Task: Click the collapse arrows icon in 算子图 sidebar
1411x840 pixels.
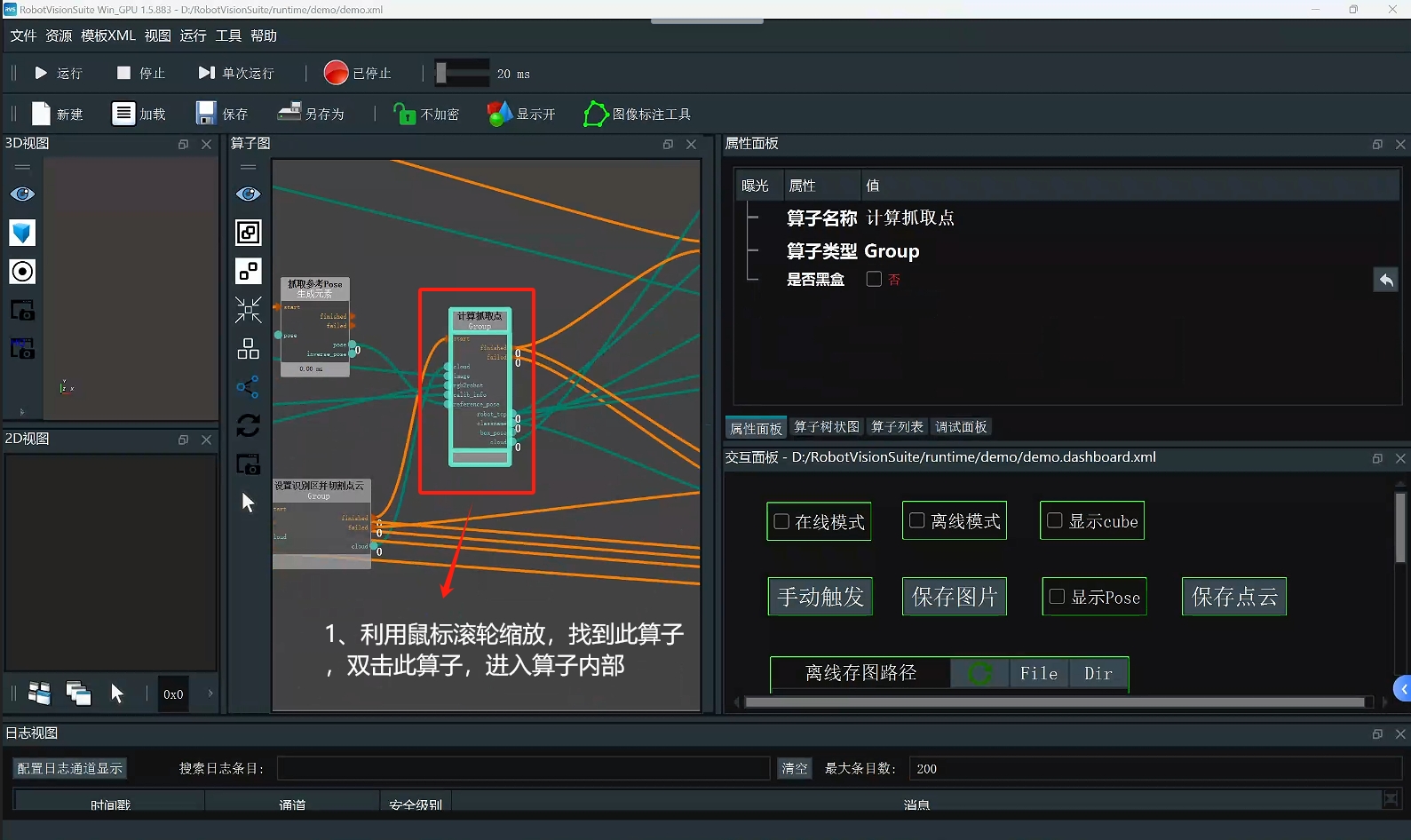Action: (x=248, y=310)
